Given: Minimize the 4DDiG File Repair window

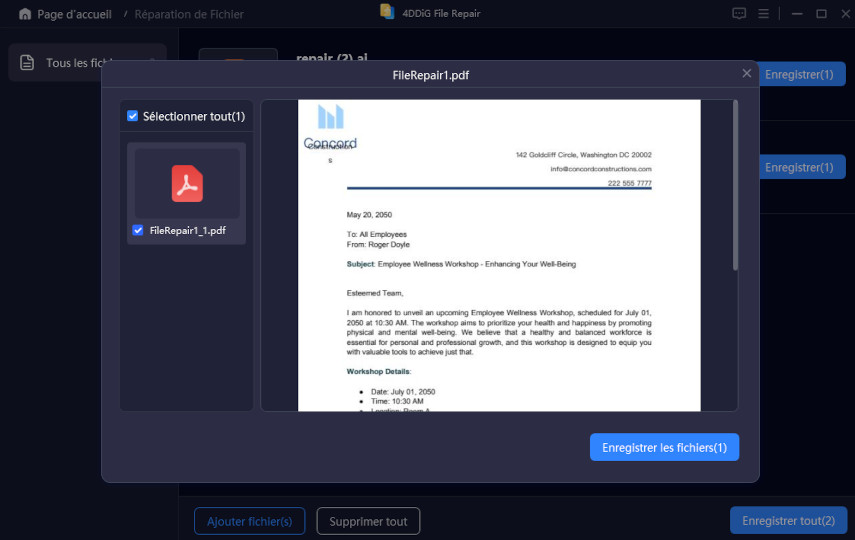Looking at the screenshot, I should point(797,14).
